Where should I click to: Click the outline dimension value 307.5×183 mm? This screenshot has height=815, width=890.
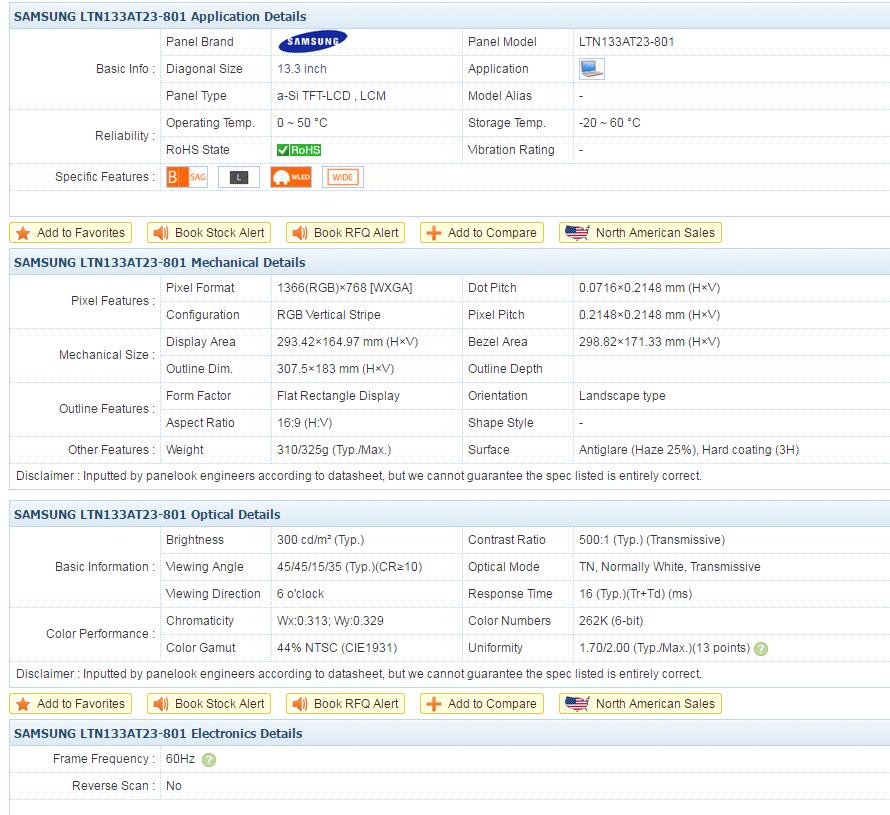(335, 369)
